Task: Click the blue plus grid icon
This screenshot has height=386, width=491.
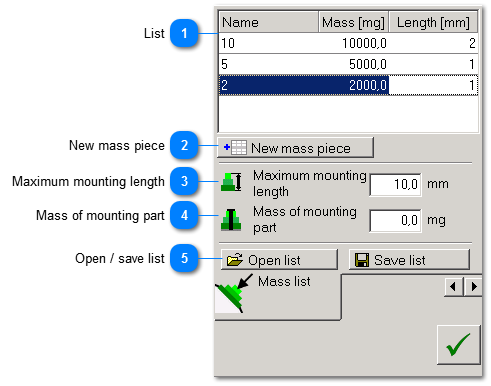Action: click(235, 147)
